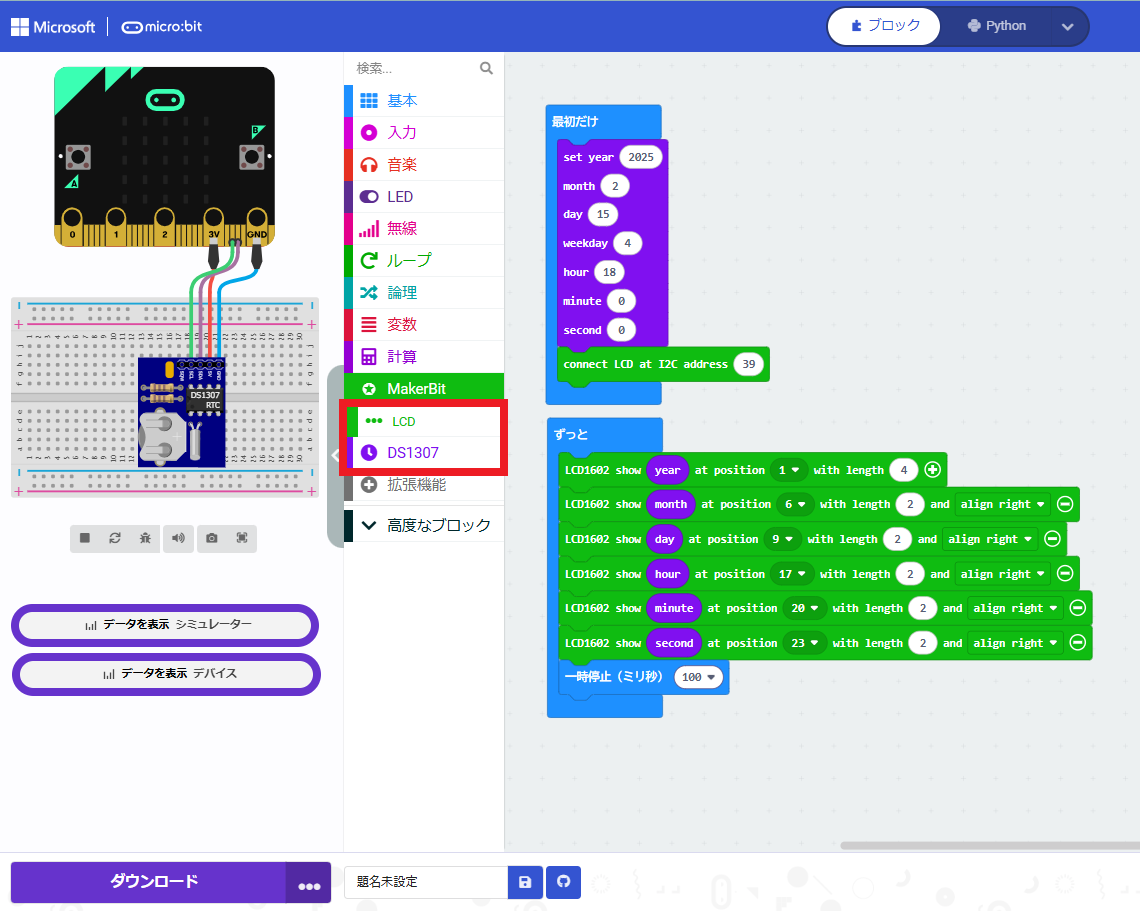Mute the simulator audio
The height and width of the screenshot is (911, 1140).
click(x=178, y=538)
